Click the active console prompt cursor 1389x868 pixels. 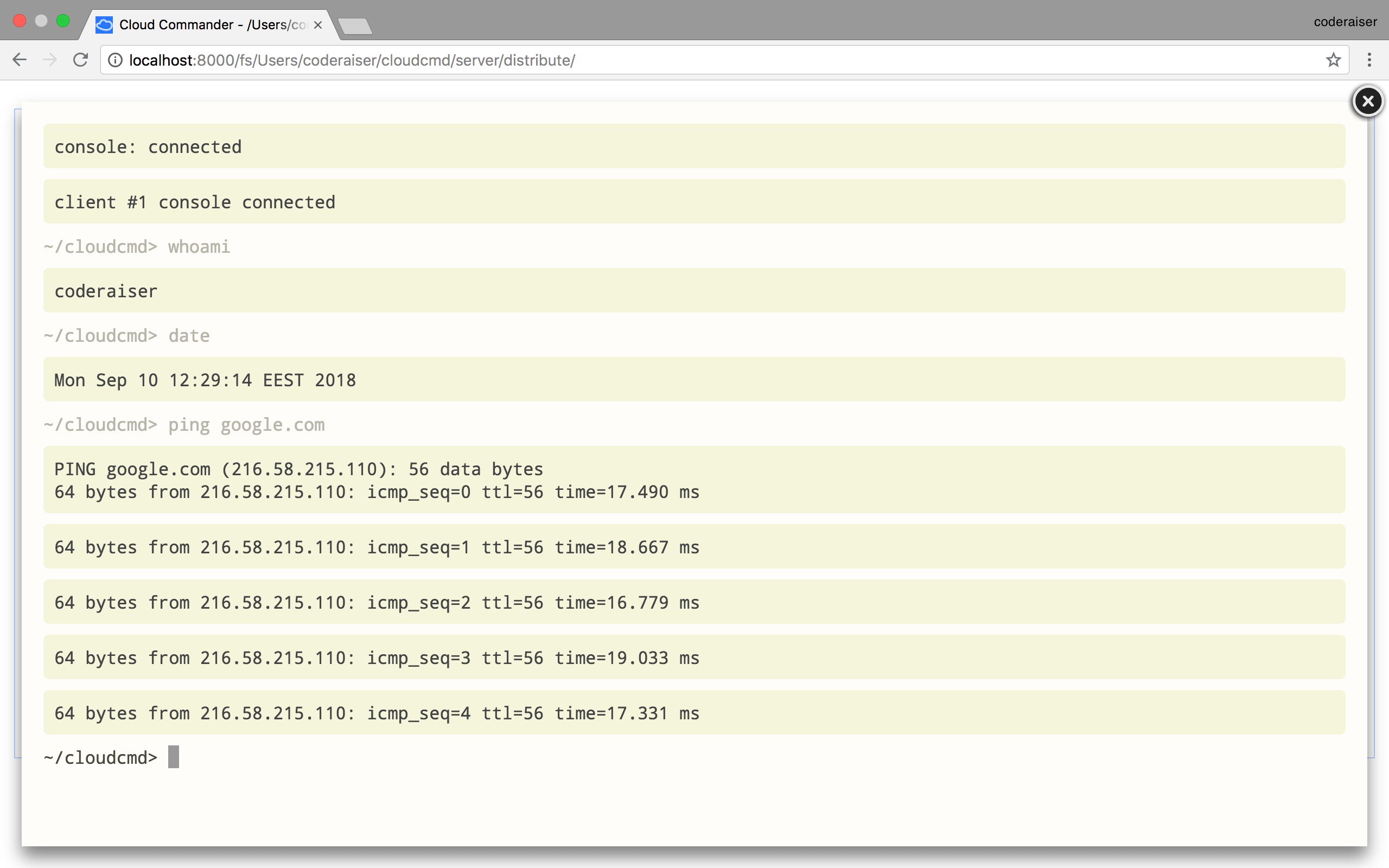click(173, 757)
